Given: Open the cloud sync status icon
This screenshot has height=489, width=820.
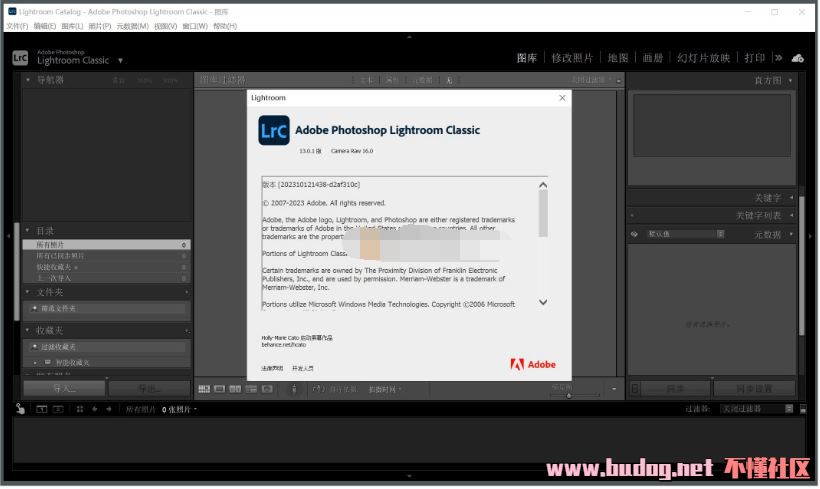Looking at the screenshot, I should 799,58.
